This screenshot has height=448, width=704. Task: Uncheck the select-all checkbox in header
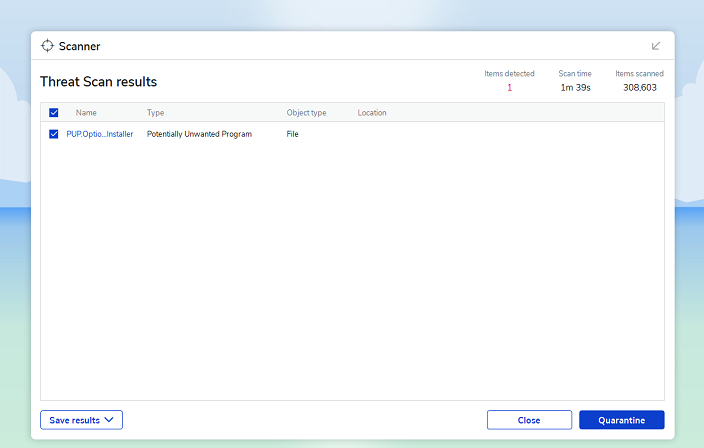[x=53, y=113]
